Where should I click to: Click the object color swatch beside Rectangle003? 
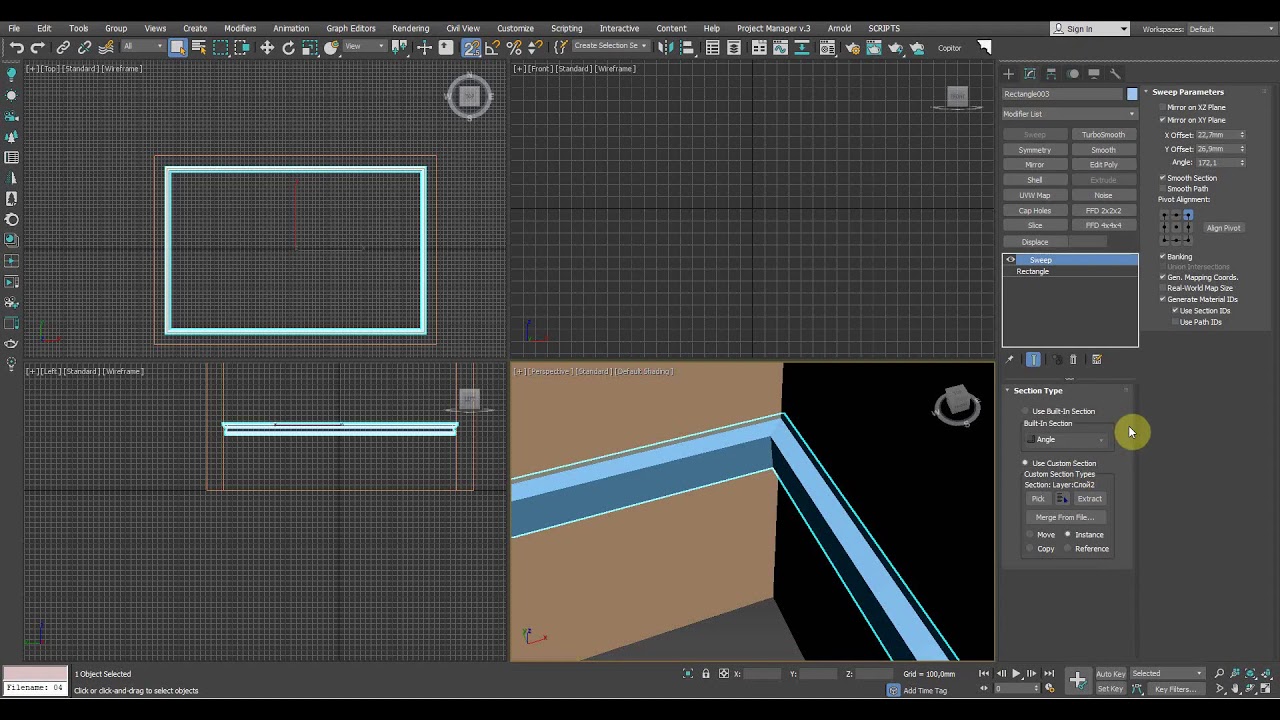(x=1132, y=94)
